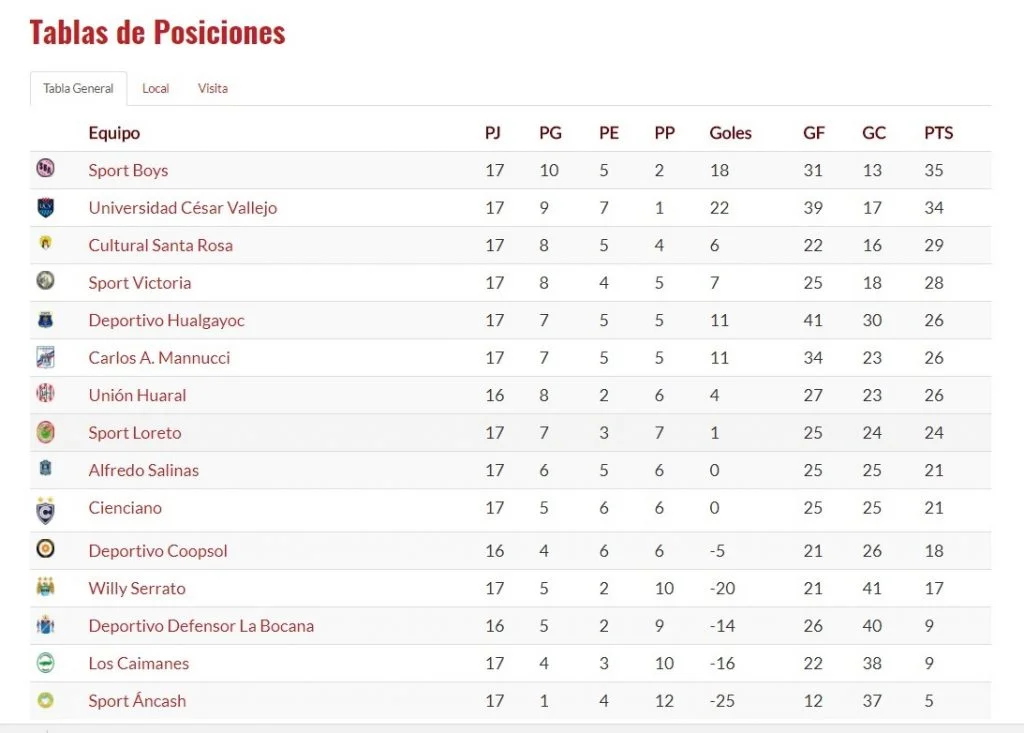
Task: Click the Carlos A. Mannucci crest icon
Action: [45, 357]
